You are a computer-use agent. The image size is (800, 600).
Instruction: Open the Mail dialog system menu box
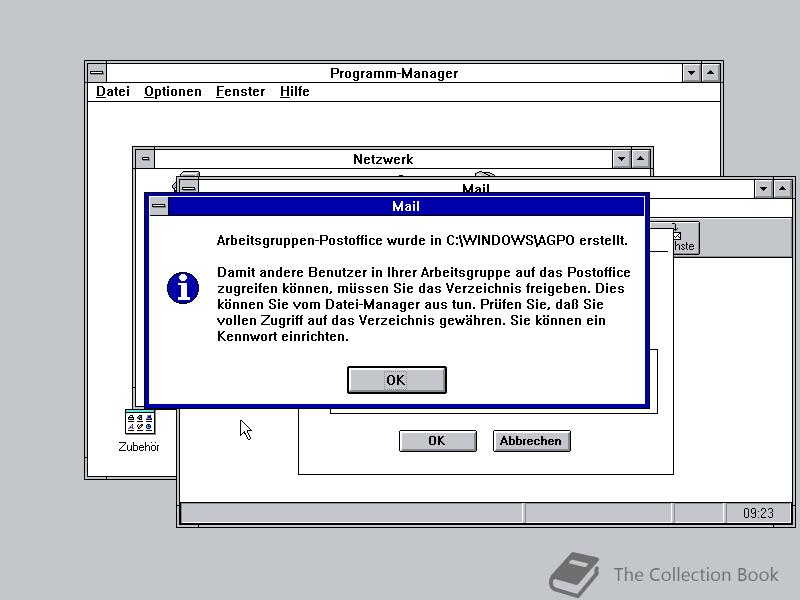point(159,206)
